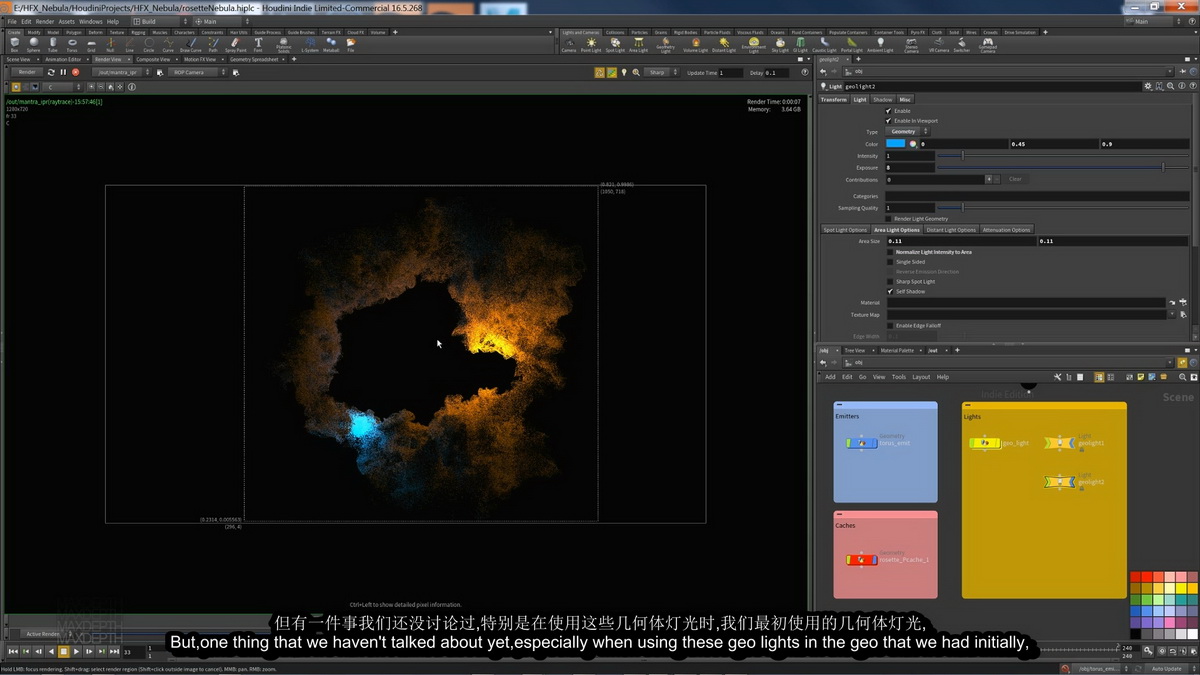The image size is (1200, 675).
Task: Select the Sphere shelf tool
Action: (33, 45)
